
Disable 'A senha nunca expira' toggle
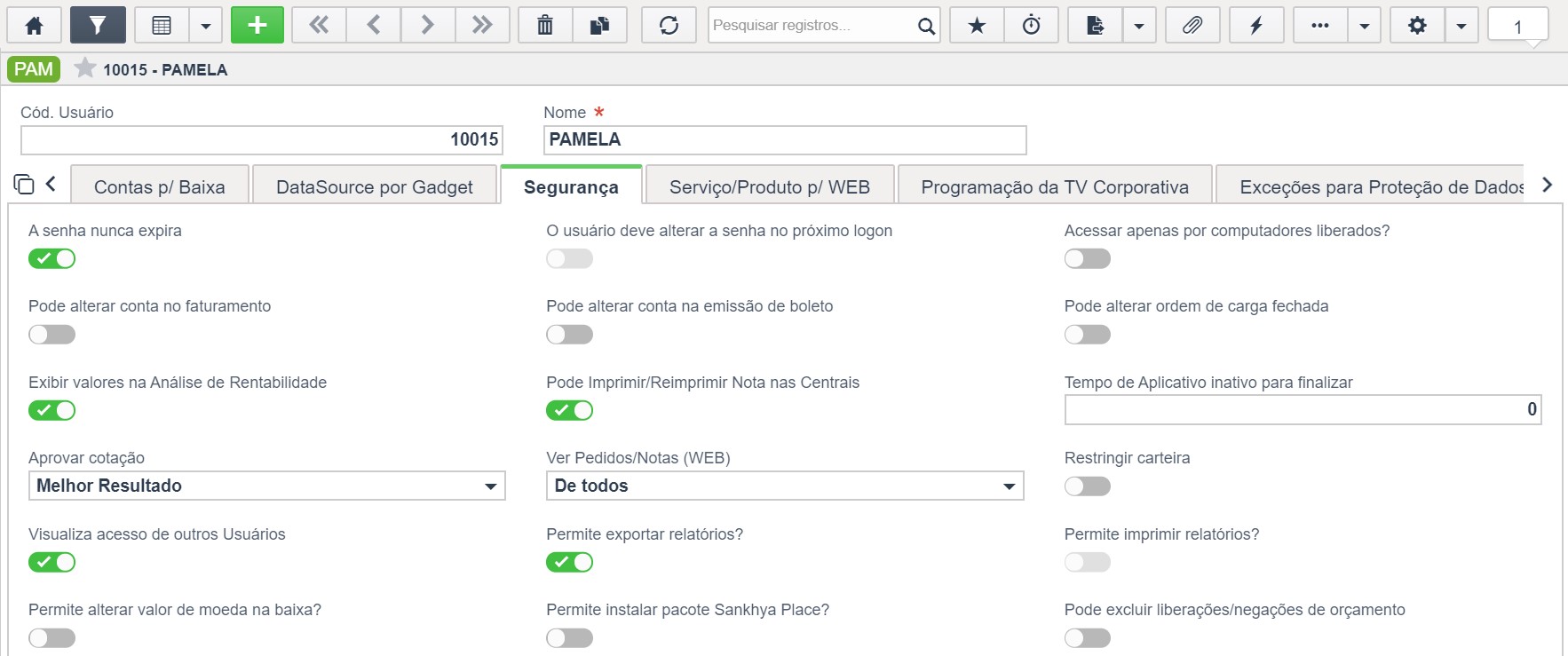[x=51, y=258]
